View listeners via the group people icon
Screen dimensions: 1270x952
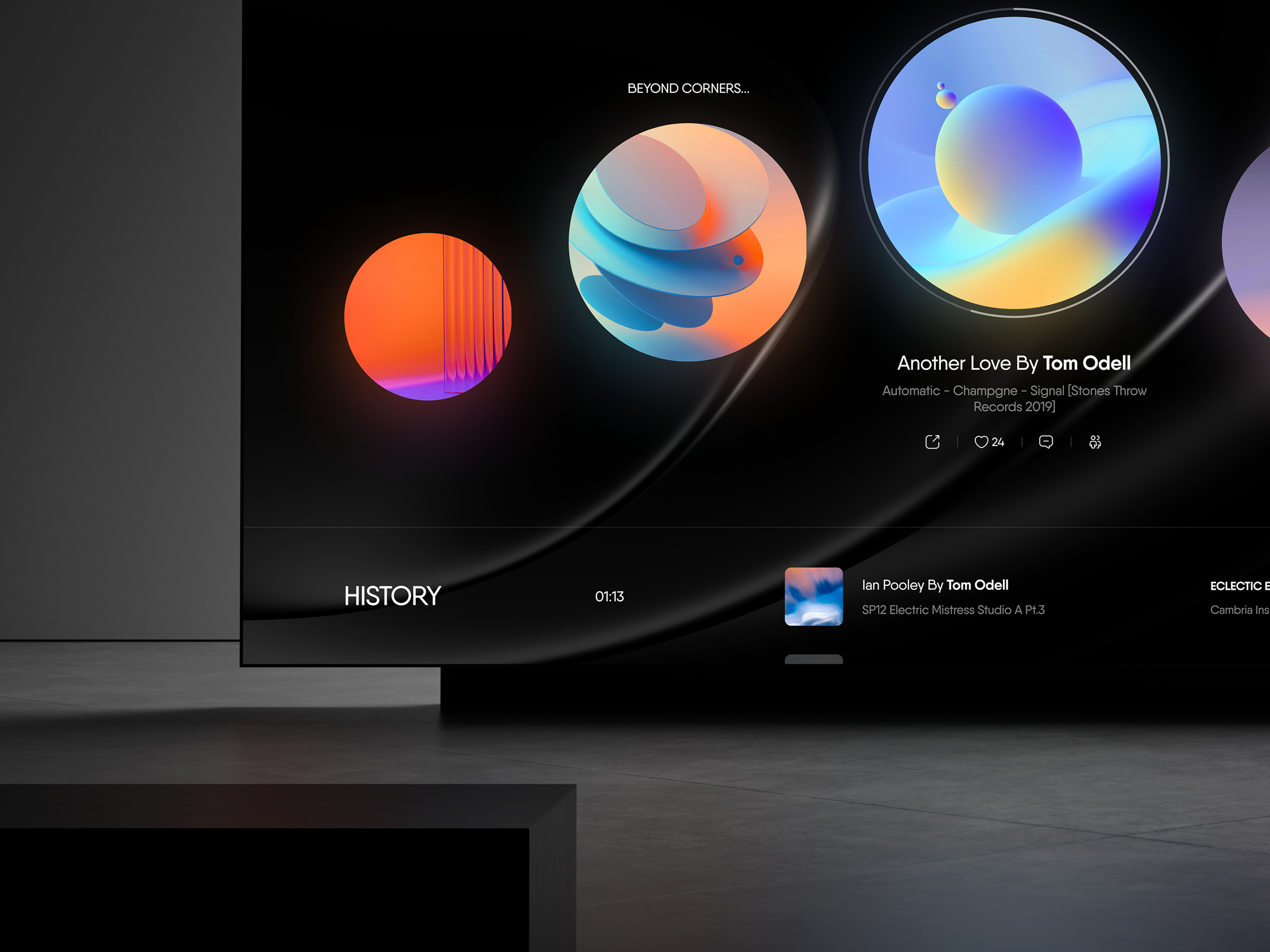pos(1095,441)
